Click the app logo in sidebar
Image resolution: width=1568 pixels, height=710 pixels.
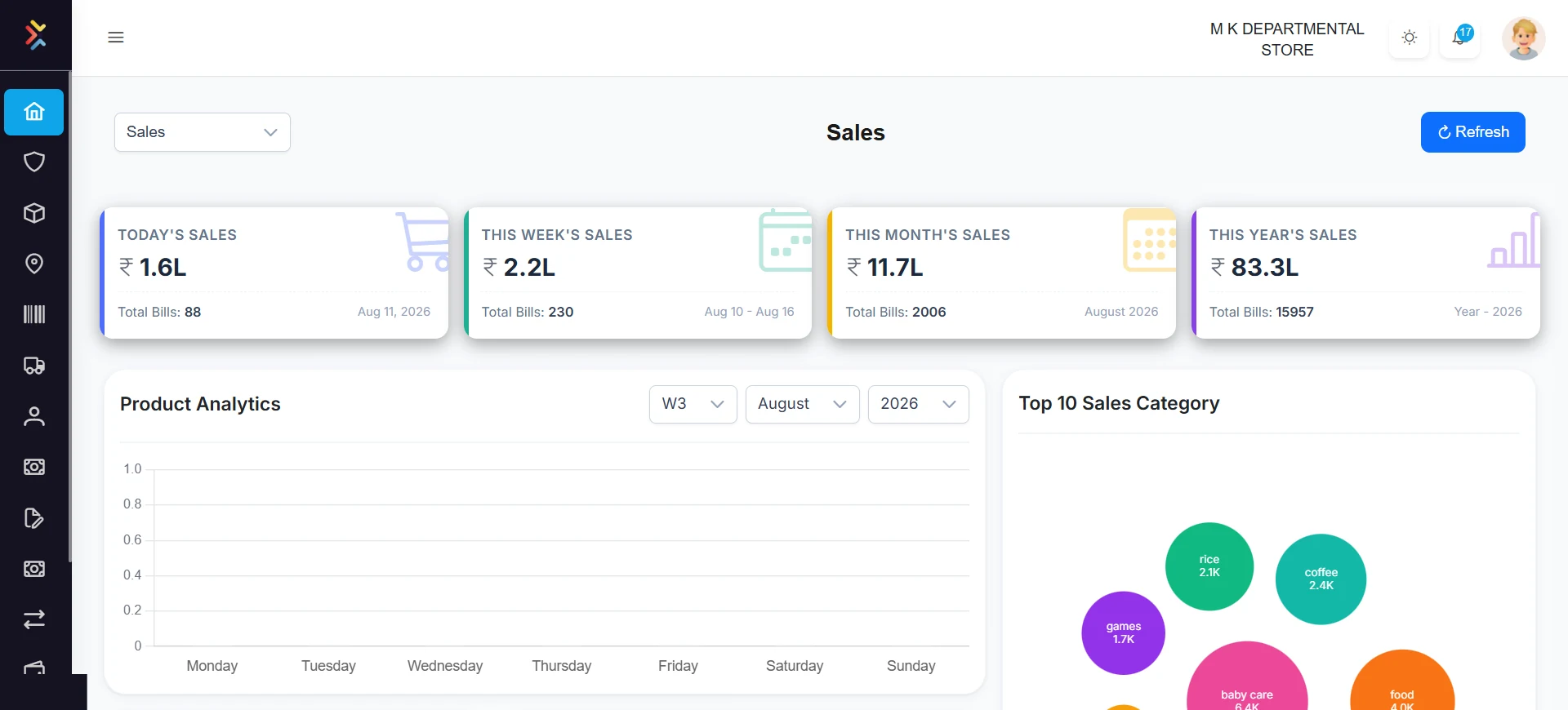(35, 35)
